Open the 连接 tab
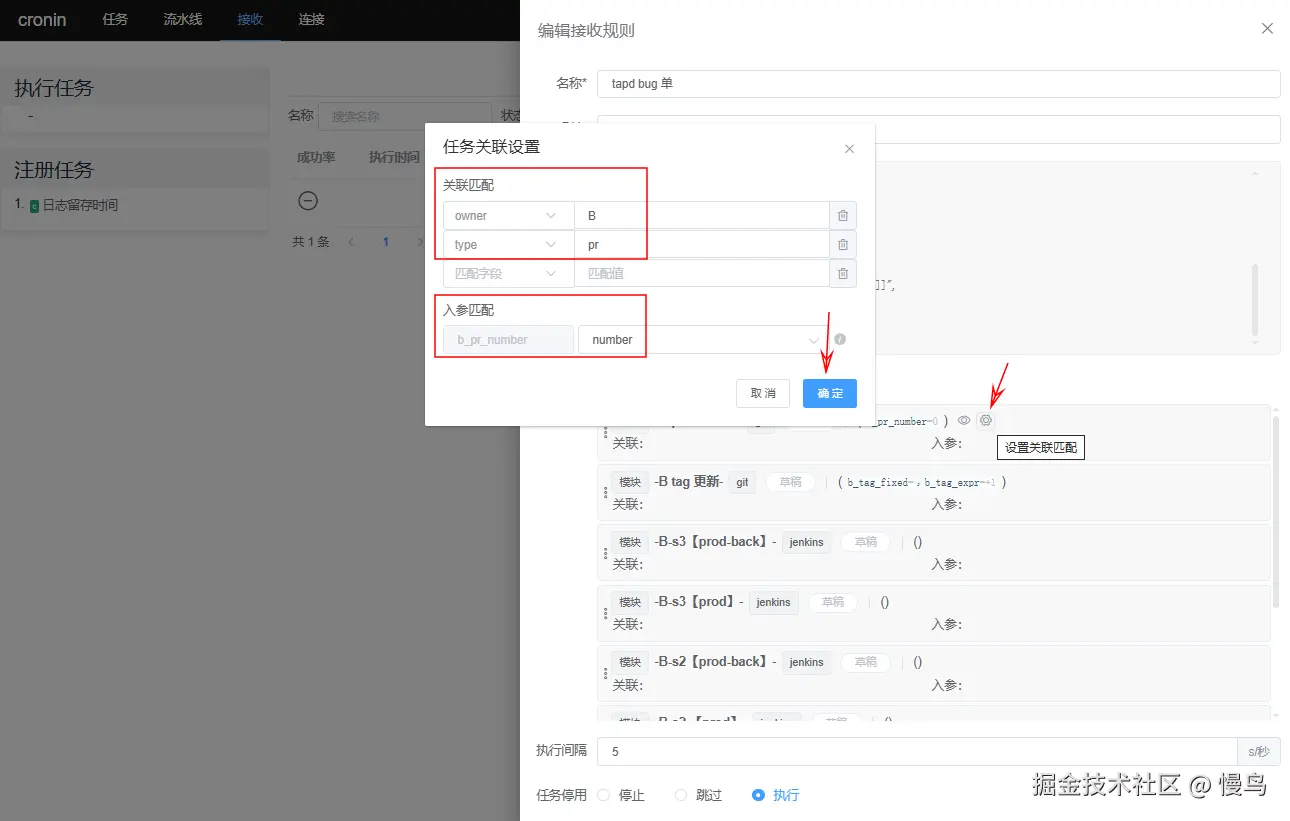The width and height of the screenshot is (1290, 821). tap(311, 19)
